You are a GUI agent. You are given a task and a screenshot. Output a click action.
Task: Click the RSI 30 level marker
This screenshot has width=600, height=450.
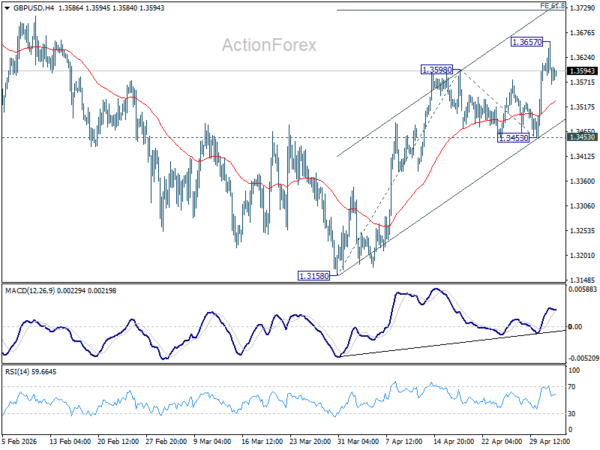coord(571,414)
